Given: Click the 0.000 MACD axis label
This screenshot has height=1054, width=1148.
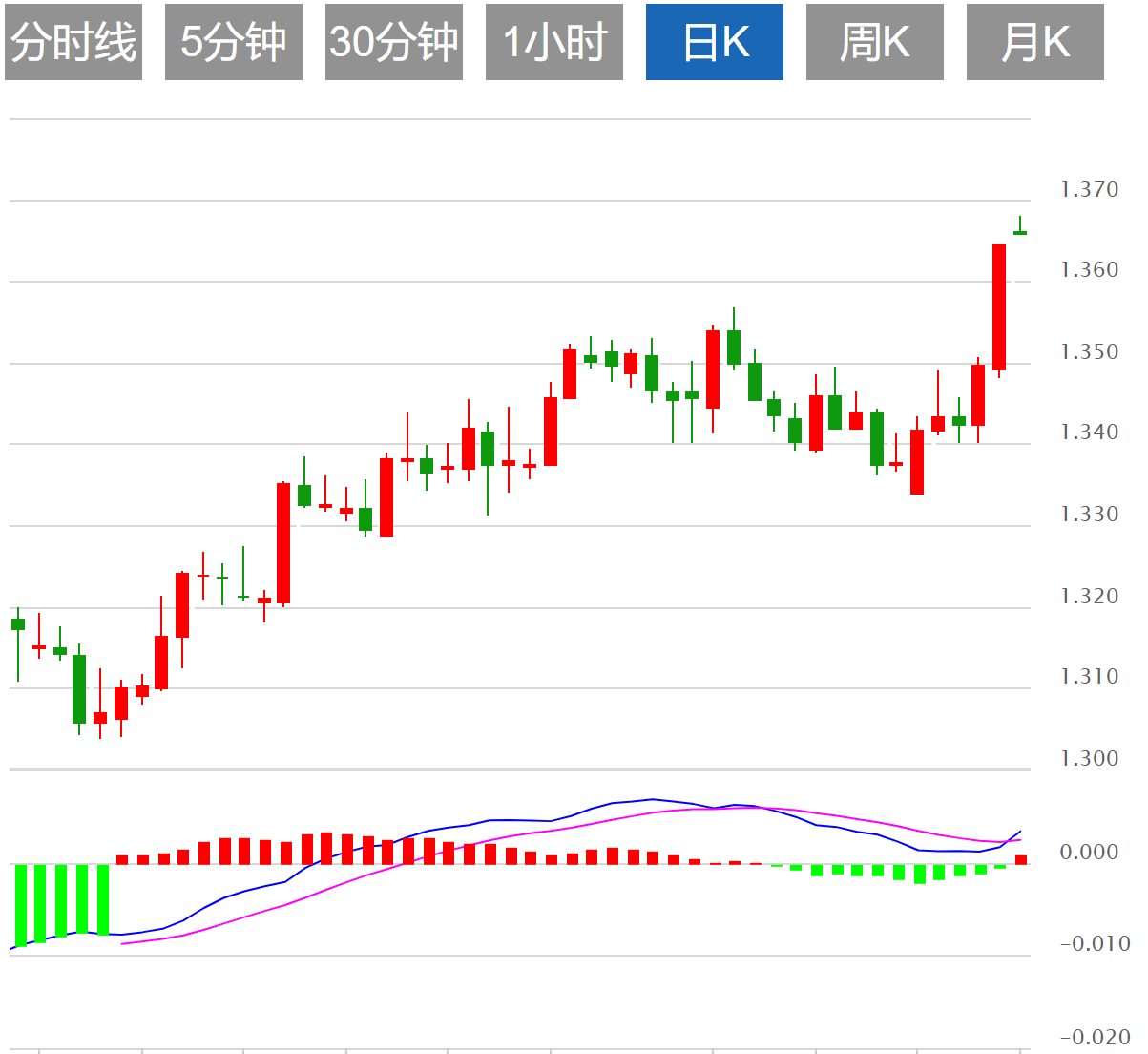Looking at the screenshot, I should pyautogui.click(x=1089, y=852).
